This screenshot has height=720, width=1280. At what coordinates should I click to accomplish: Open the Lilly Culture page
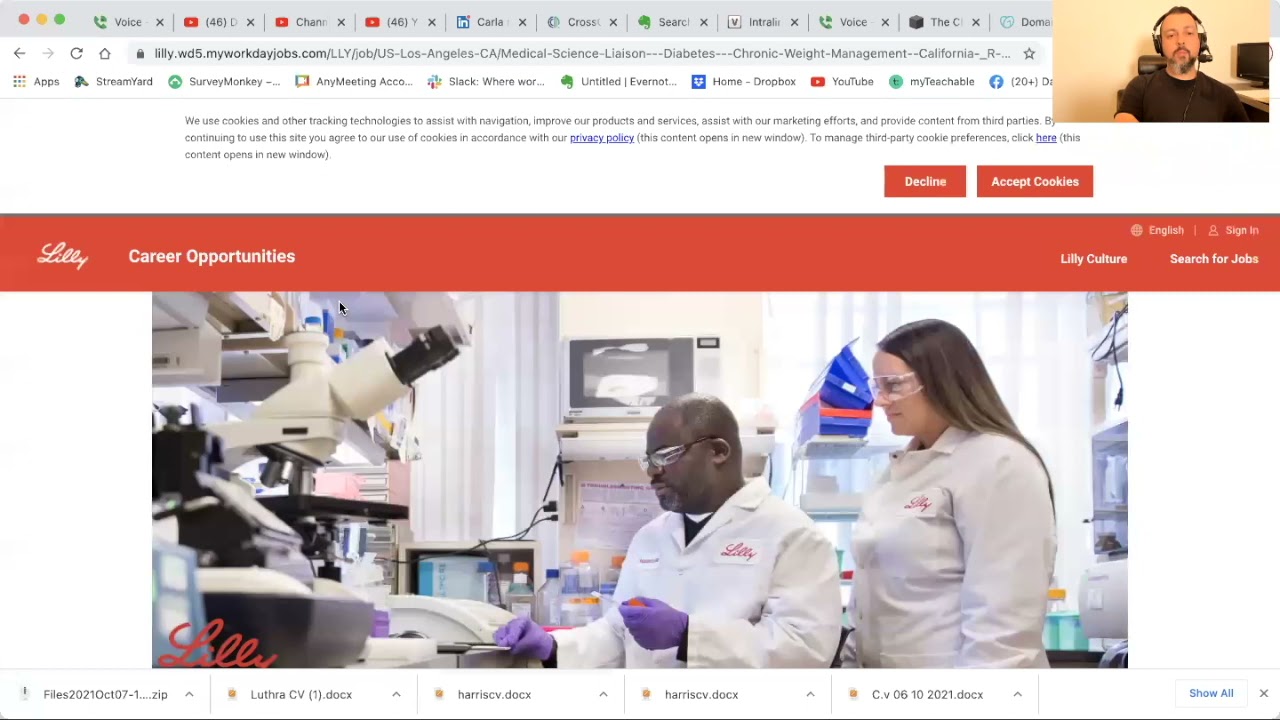pyautogui.click(x=1093, y=259)
